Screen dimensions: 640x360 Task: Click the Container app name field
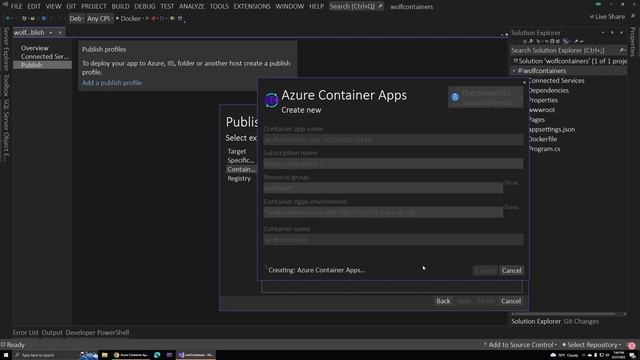393,140
